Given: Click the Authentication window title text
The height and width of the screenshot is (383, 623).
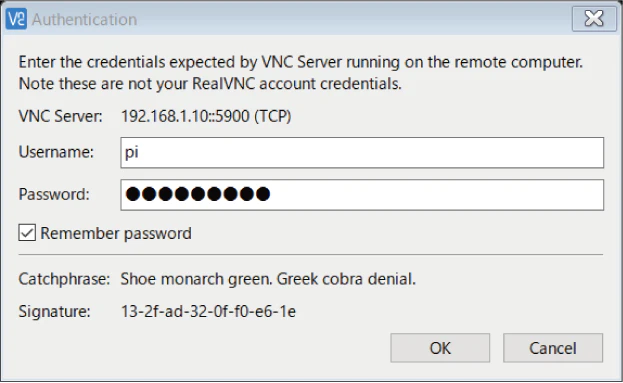Looking at the screenshot, I should [84, 19].
